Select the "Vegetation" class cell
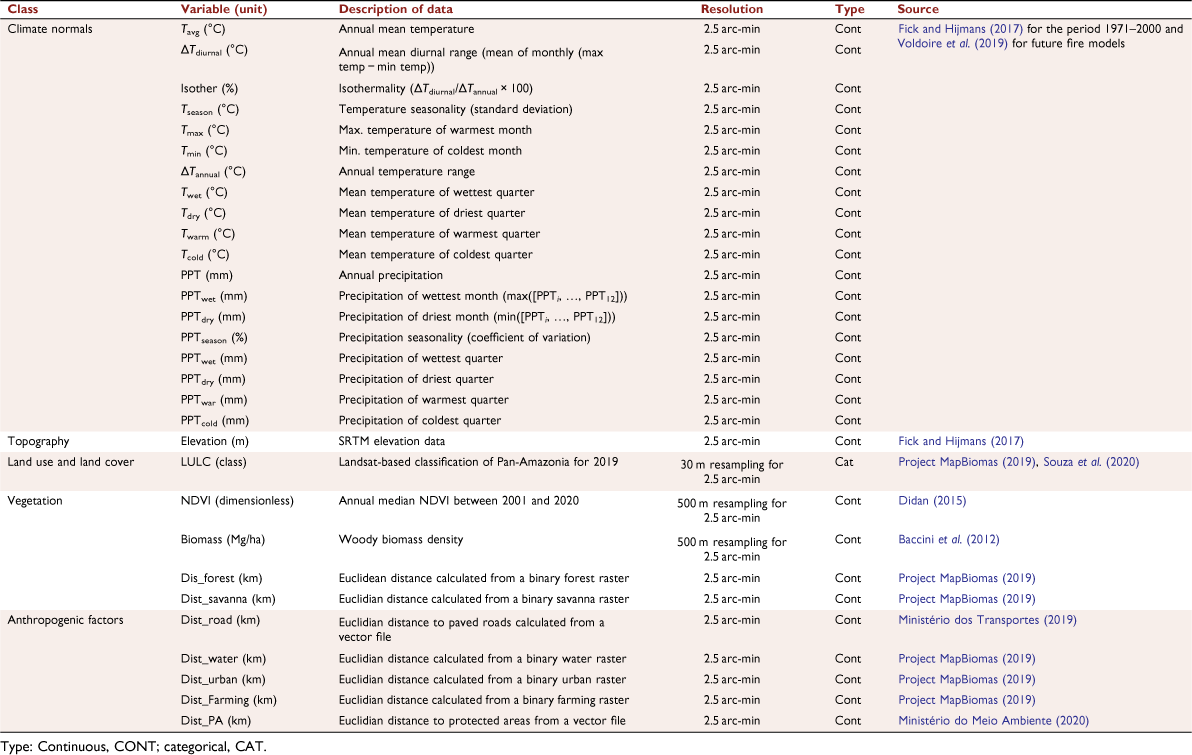Image resolution: width=1192 pixels, height=755 pixels. (x=35, y=500)
